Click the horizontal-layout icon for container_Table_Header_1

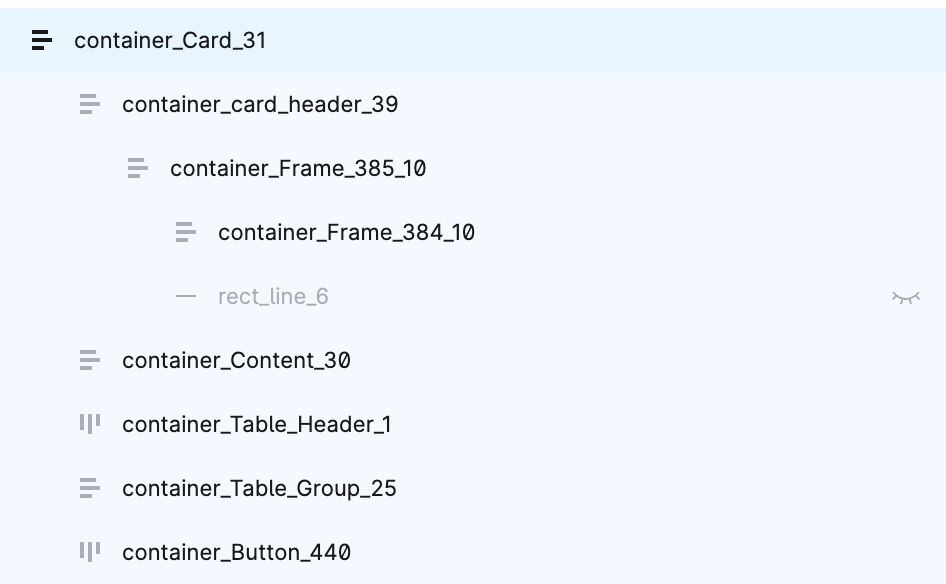(x=88, y=424)
